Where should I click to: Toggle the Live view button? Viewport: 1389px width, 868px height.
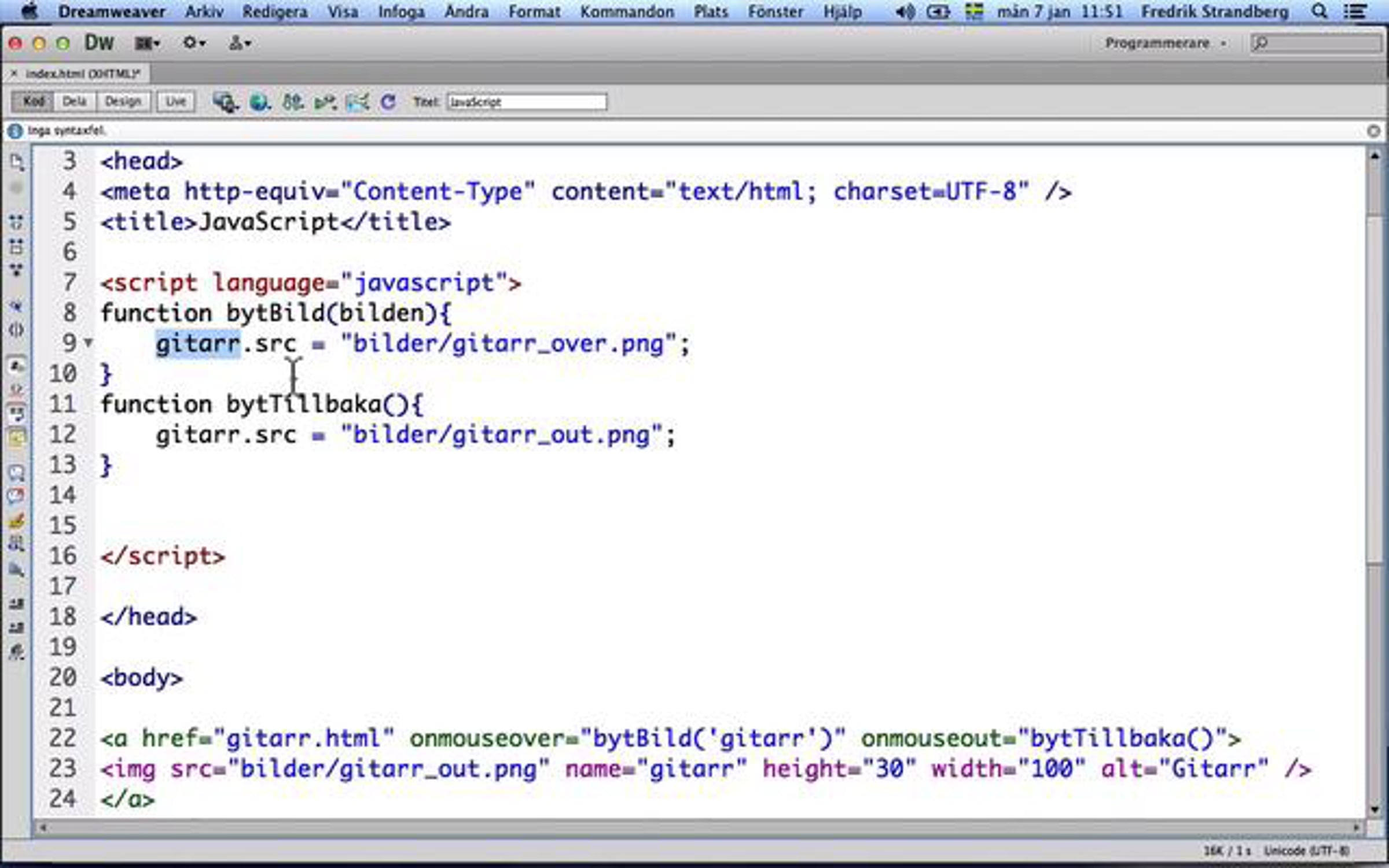(175, 102)
